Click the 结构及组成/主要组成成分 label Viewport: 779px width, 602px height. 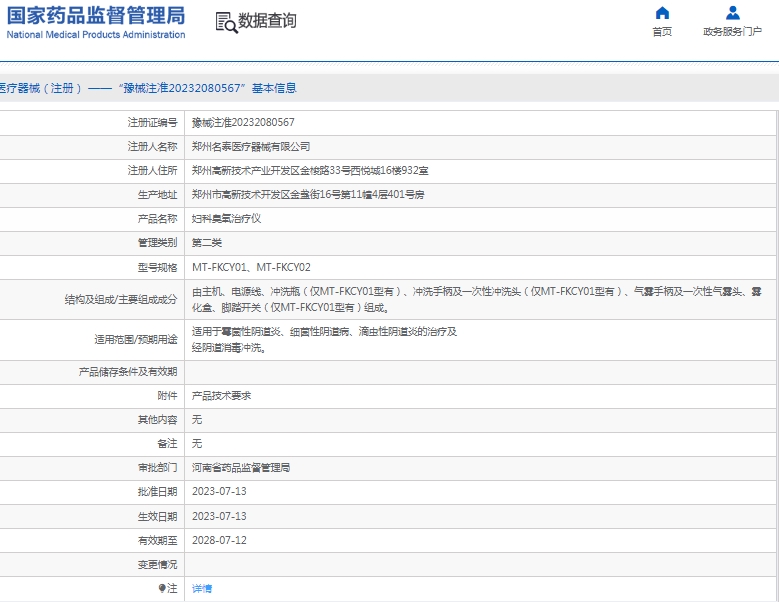121,300
